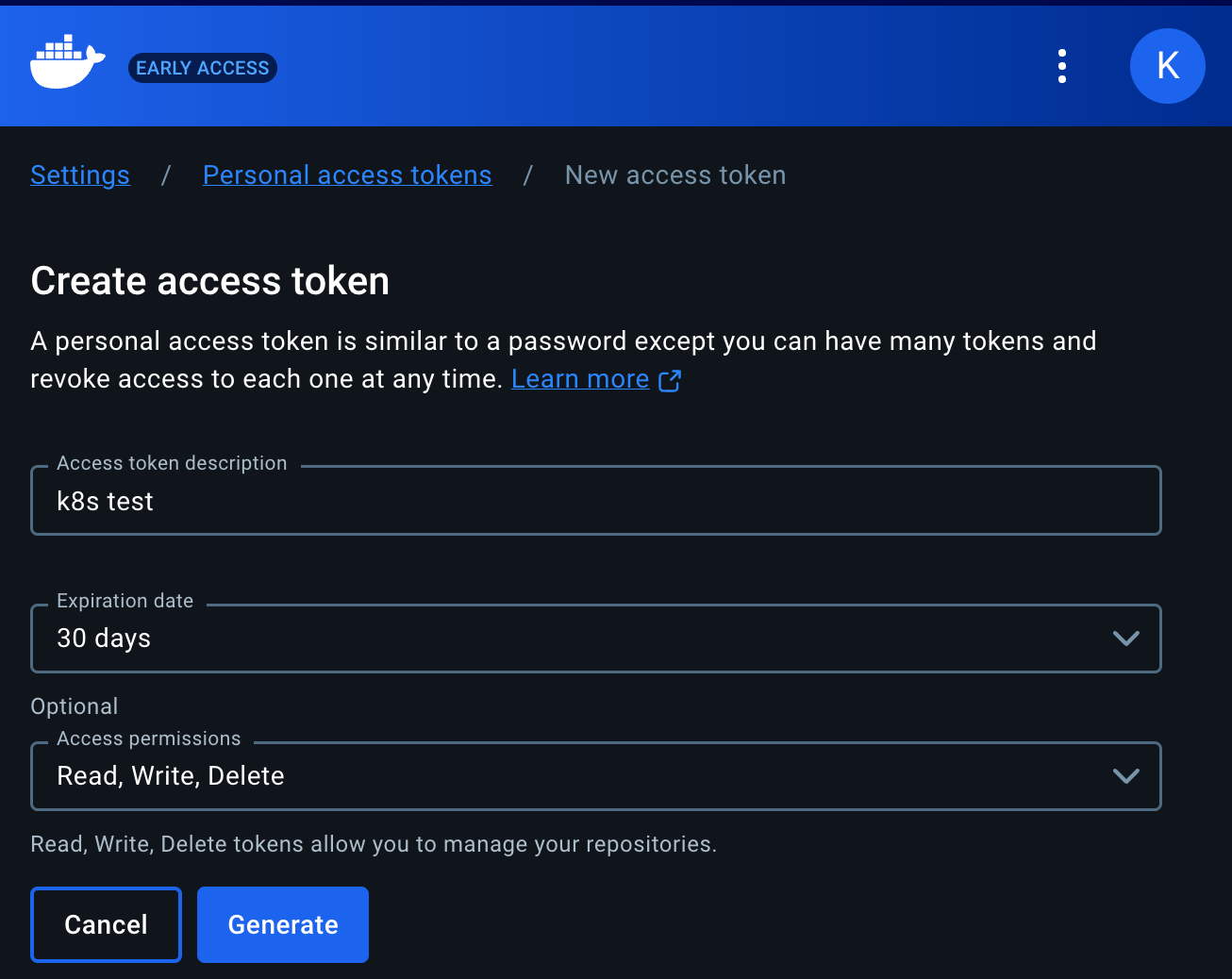Viewport: 1232px width, 979px height.
Task: Generate the access token
Action: pos(283,924)
